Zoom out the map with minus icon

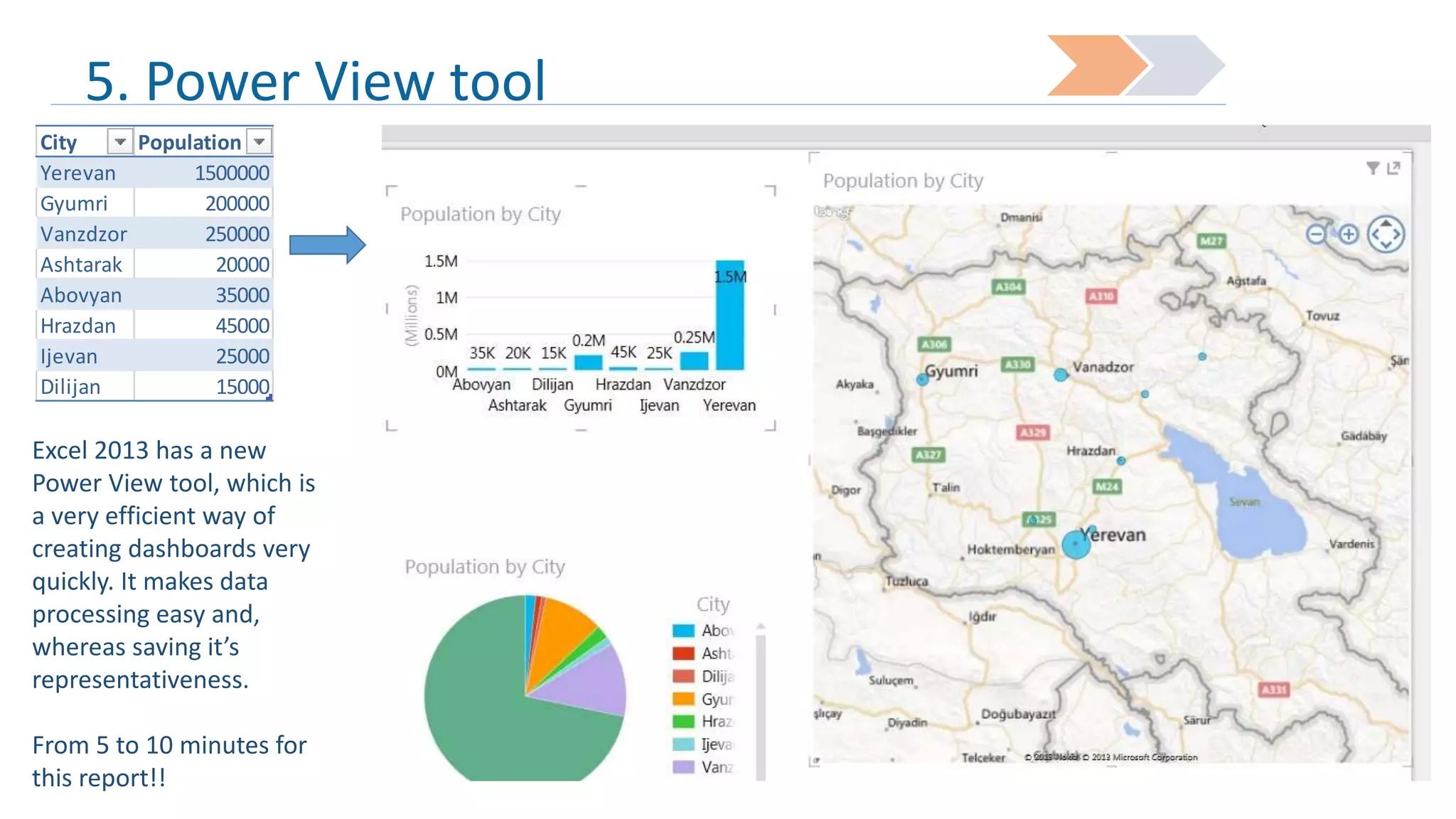pyautogui.click(x=1317, y=234)
